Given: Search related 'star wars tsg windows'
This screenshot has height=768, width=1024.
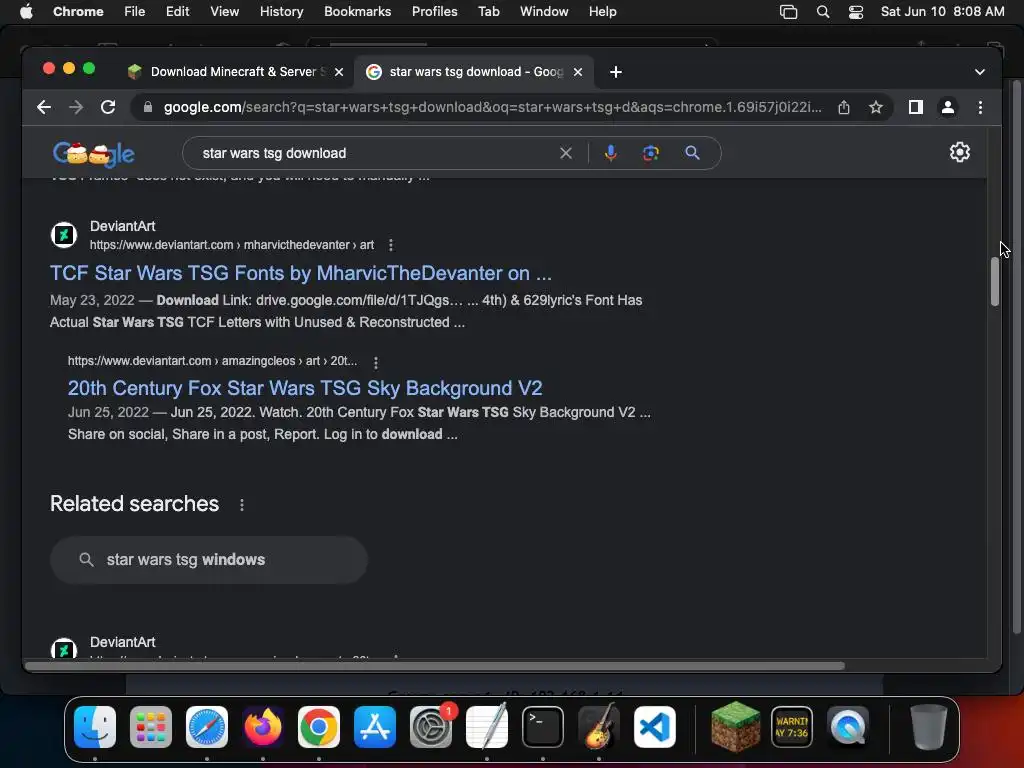Looking at the screenshot, I should pyautogui.click(x=208, y=560).
